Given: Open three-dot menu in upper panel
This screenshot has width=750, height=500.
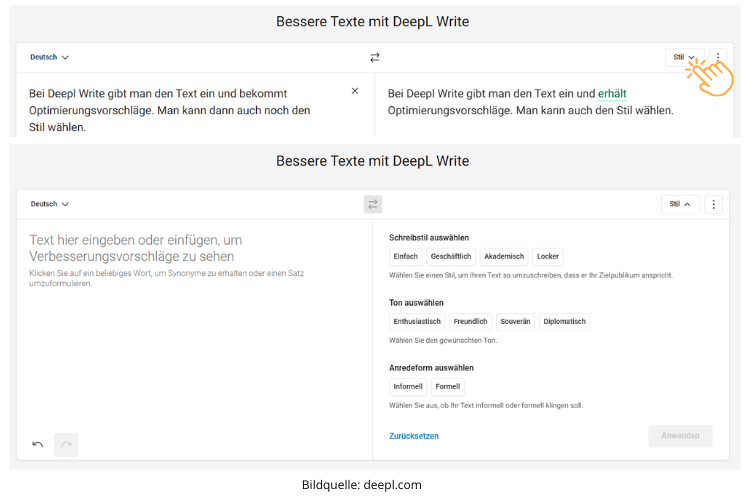Looking at the screenshot, I should tap(717, 57).
